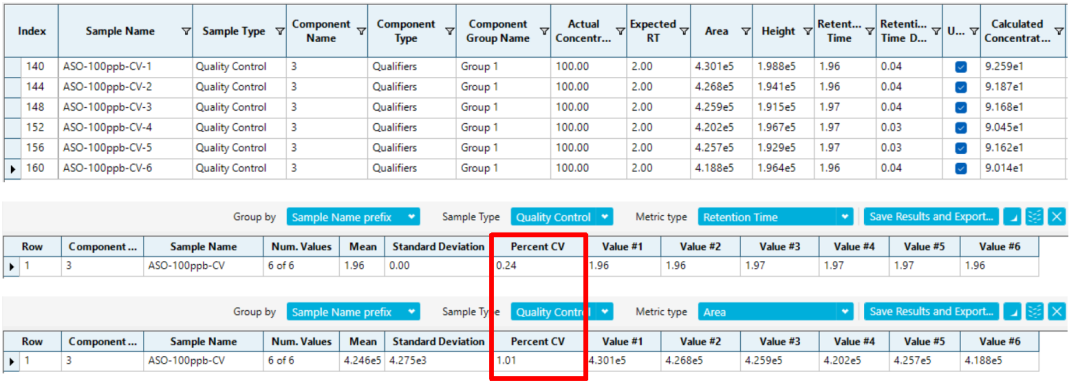This screenshot has height=383, width=1080.
Task: Click Num. Values header in Area statistics table
Action: pos(301,342)
